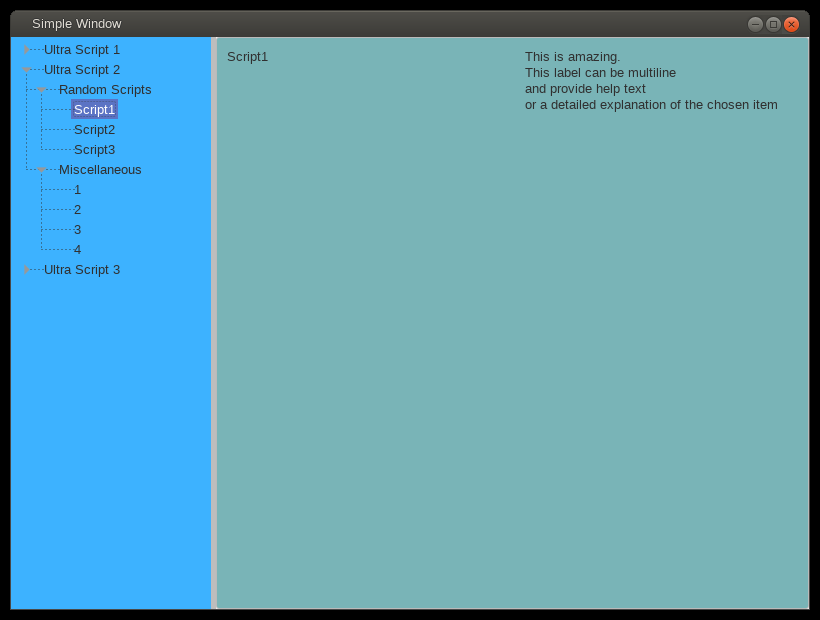The image size is (820, 620).
Task: Collapse the Ultra Script 2 tree node
Action: pyautogui.click(x=27, y=70)
